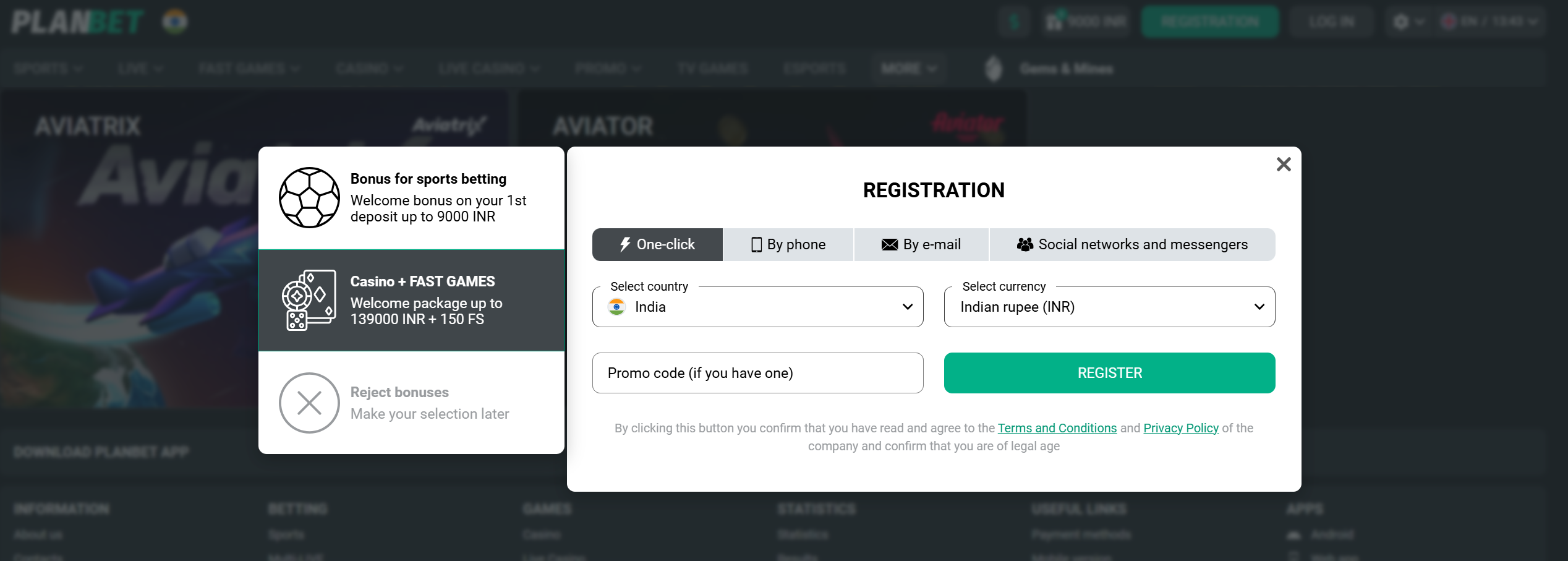Click the Gems & Mines game icon
This screenshot has width=1568, height=561.
click(x=993, y=68)
